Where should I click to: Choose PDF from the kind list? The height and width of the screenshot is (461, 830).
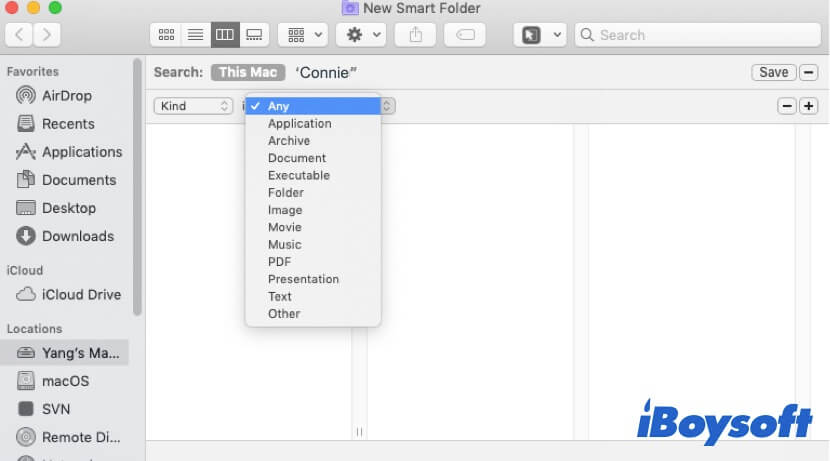(279, 262)
